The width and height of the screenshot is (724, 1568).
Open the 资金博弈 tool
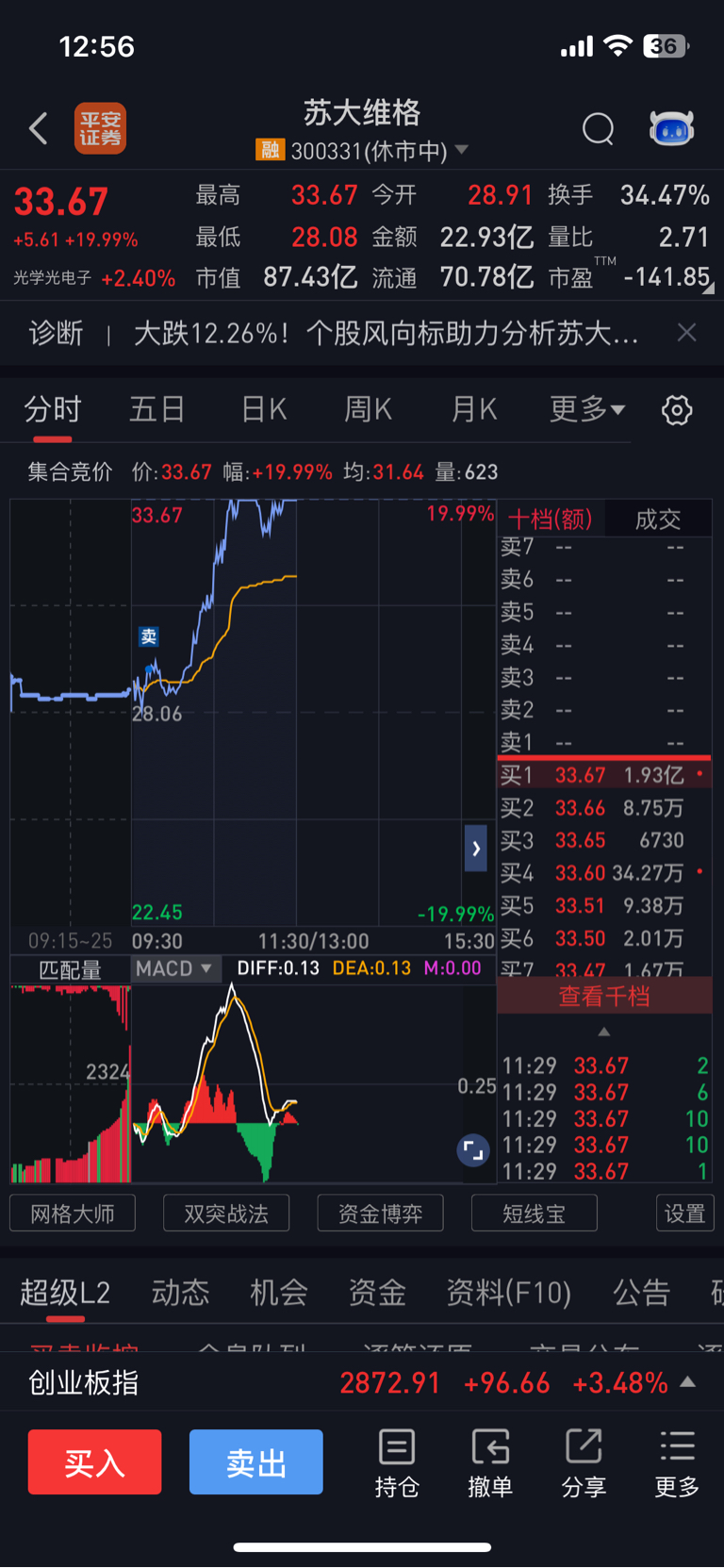tap(380, 1213)
